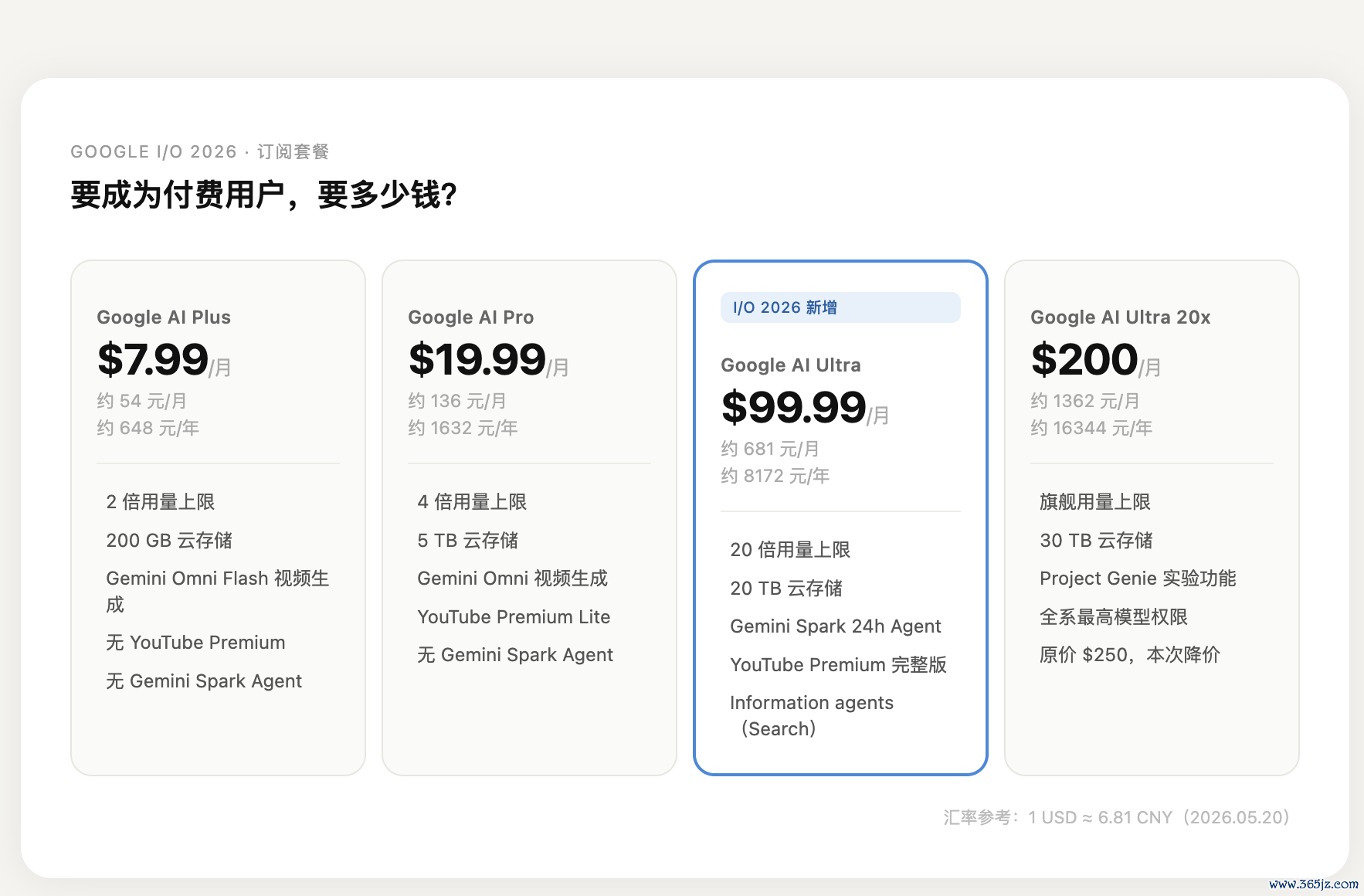This screenshot has width=1364, height=896.
Task: Click the www.365jz.com watermark link
Action: 1314,884
